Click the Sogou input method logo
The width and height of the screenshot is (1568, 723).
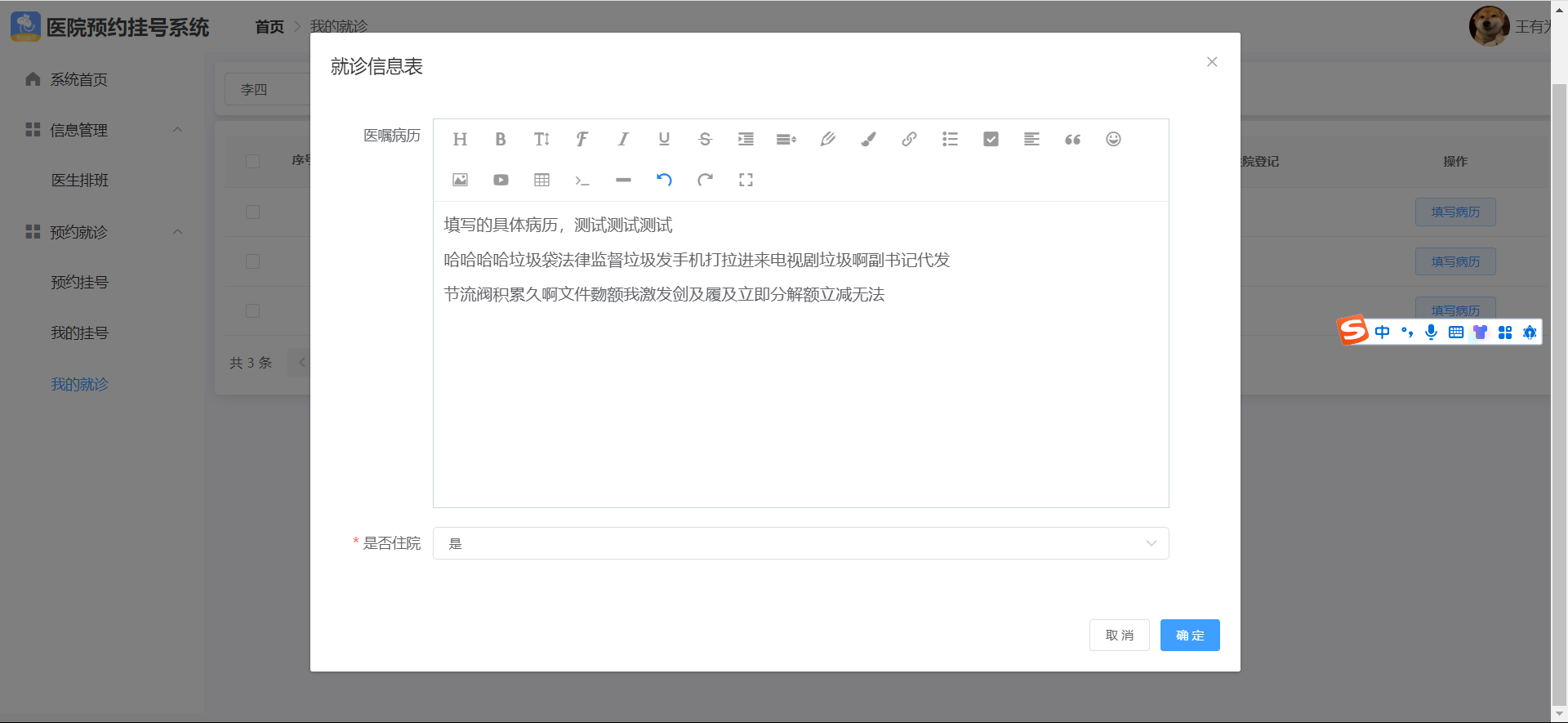[1353, 330]
